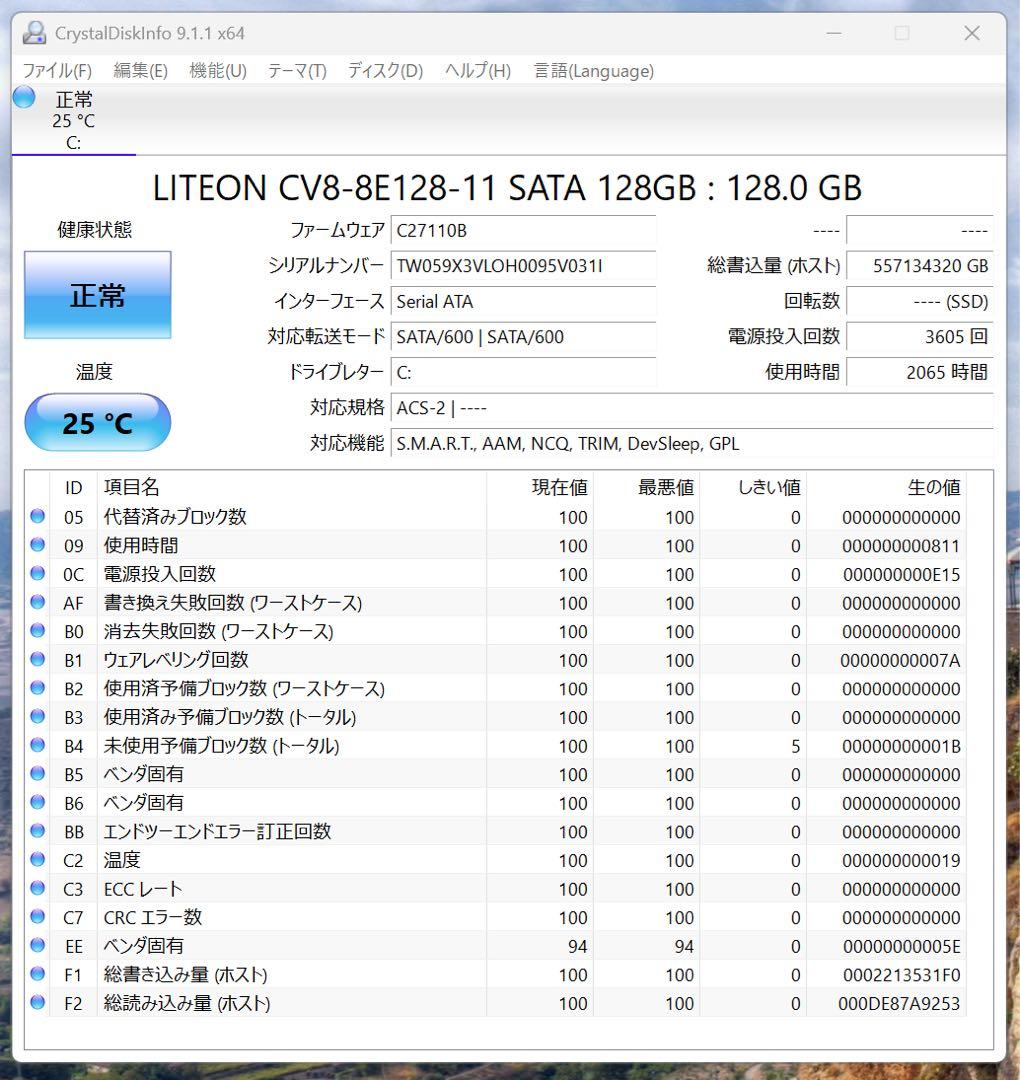The width and height of the screenshot is (1020, 1080).
Task: Click blue indicator for 総読み込み量 (ホスト)
Action: coord(37,1003)
